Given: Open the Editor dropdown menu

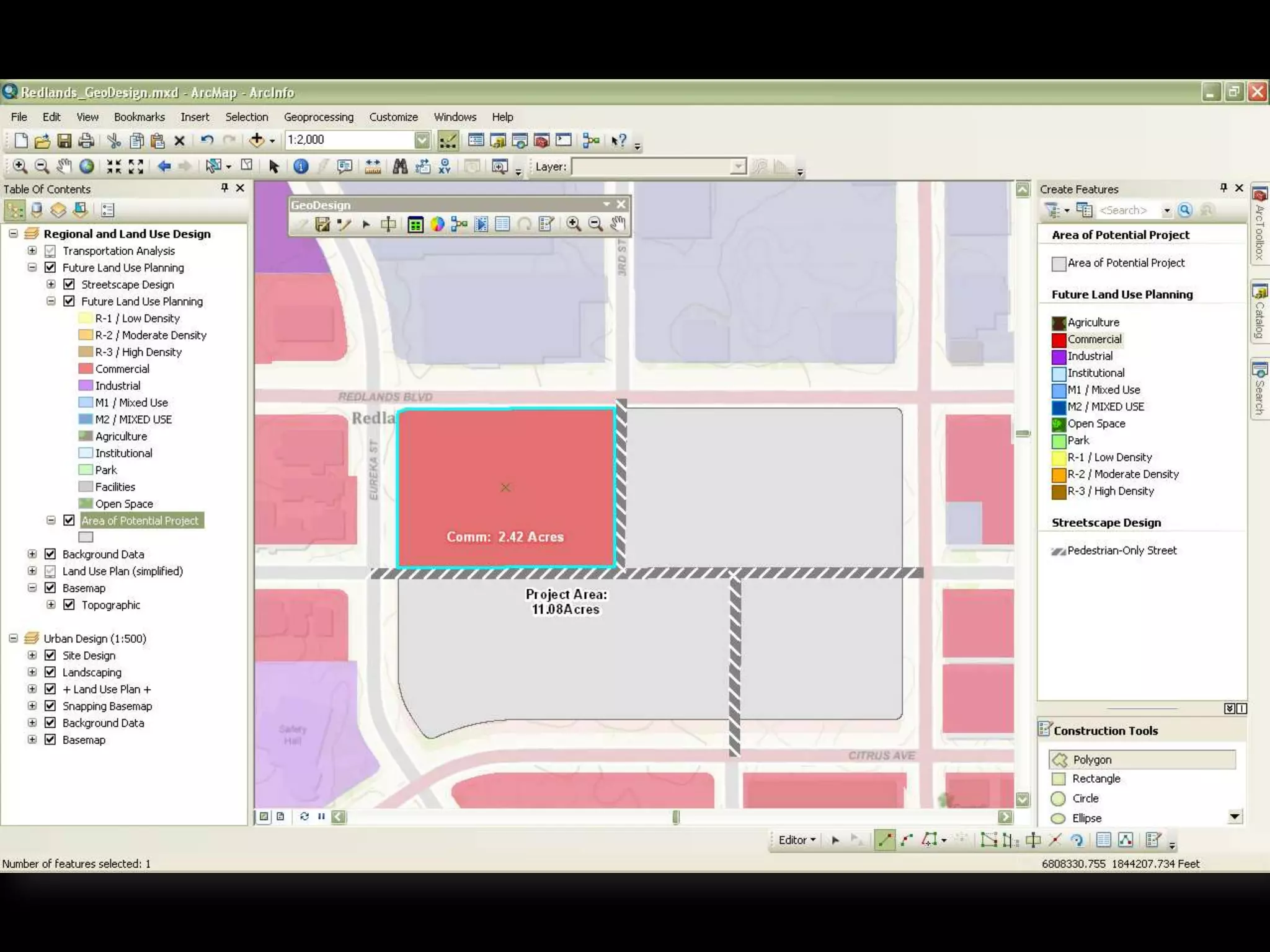Looking at the screenshot, I should point(797,840).
